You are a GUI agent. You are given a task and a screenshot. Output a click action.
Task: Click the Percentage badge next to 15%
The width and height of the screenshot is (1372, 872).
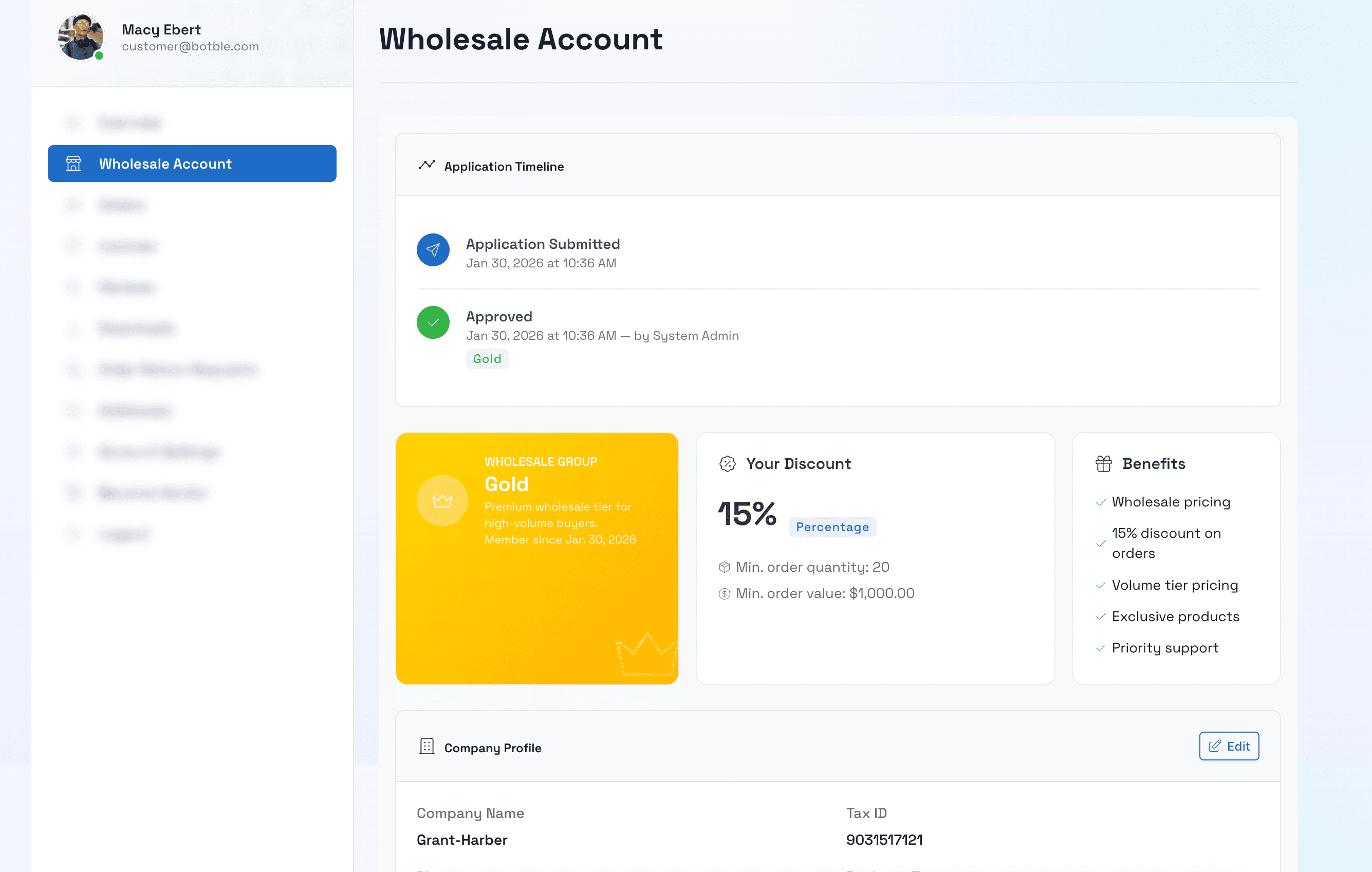[x=832, y=526]
